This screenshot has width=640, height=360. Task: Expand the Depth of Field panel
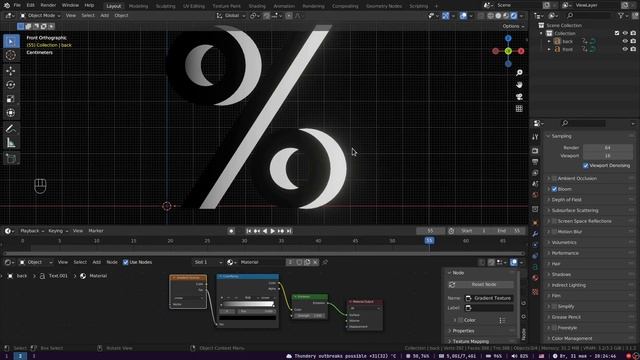pos(567,200)
